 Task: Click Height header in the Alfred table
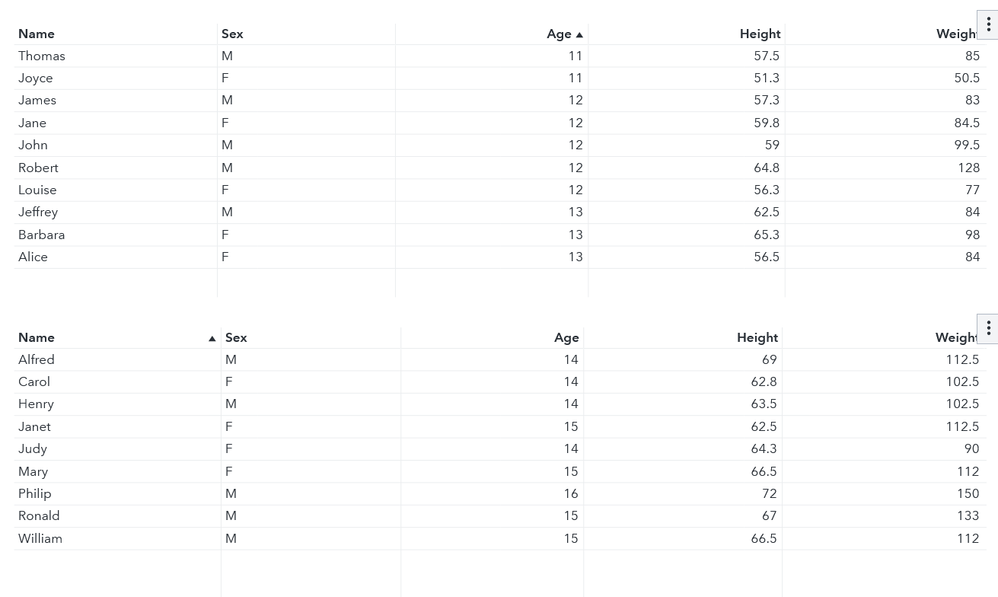coord(757,338)
